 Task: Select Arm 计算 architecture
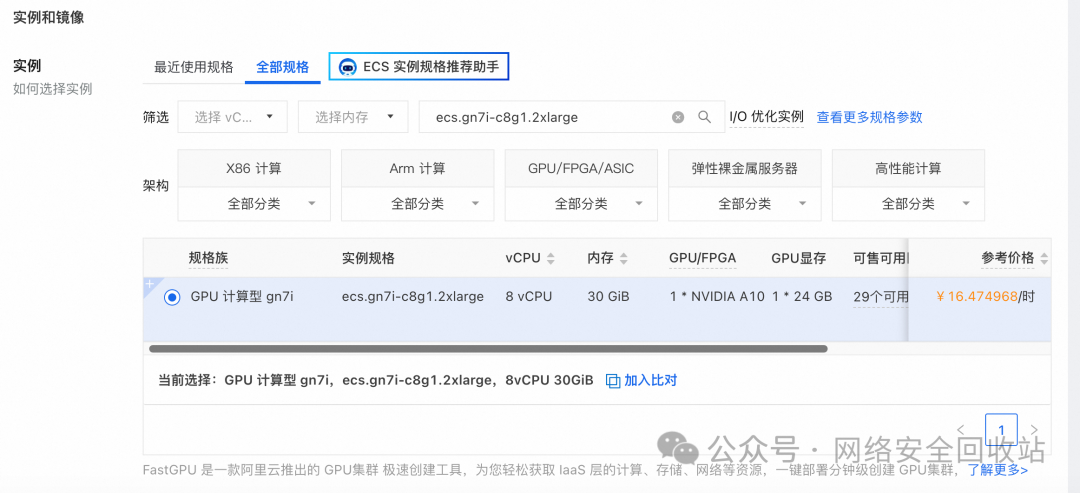pyautogui.click(x=417, y=169)
